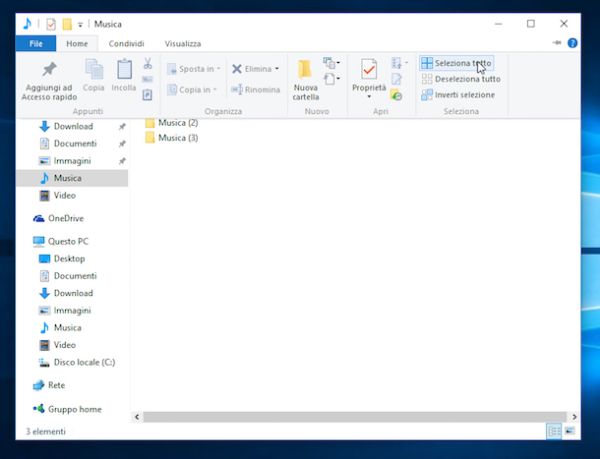Switch to large icons view in status bar
The image size is (600, 459).
[x=571, y=431]
